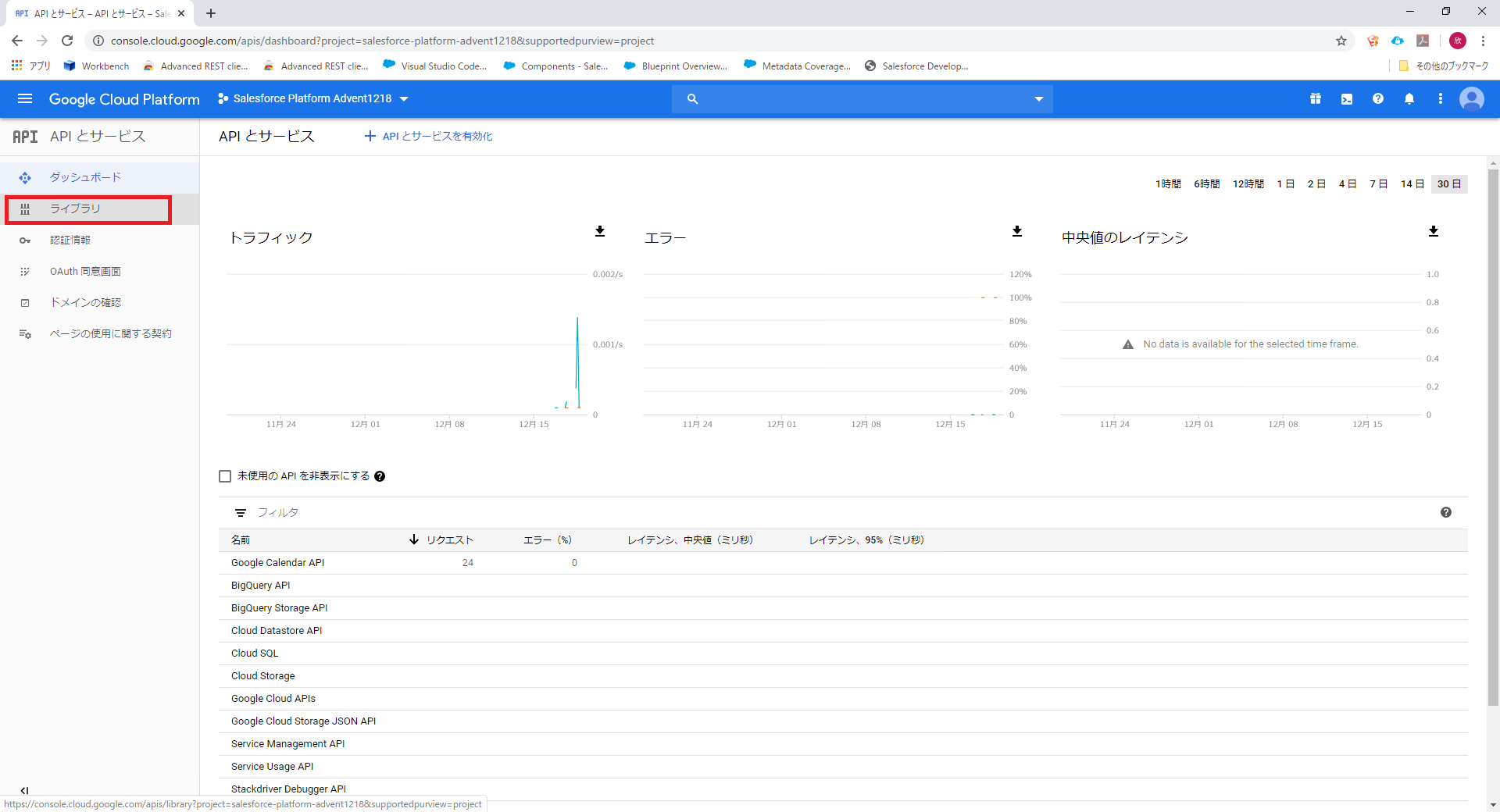1500x812 pixels.
Task: Click the browser back arrow
Action: click(17, 41)
